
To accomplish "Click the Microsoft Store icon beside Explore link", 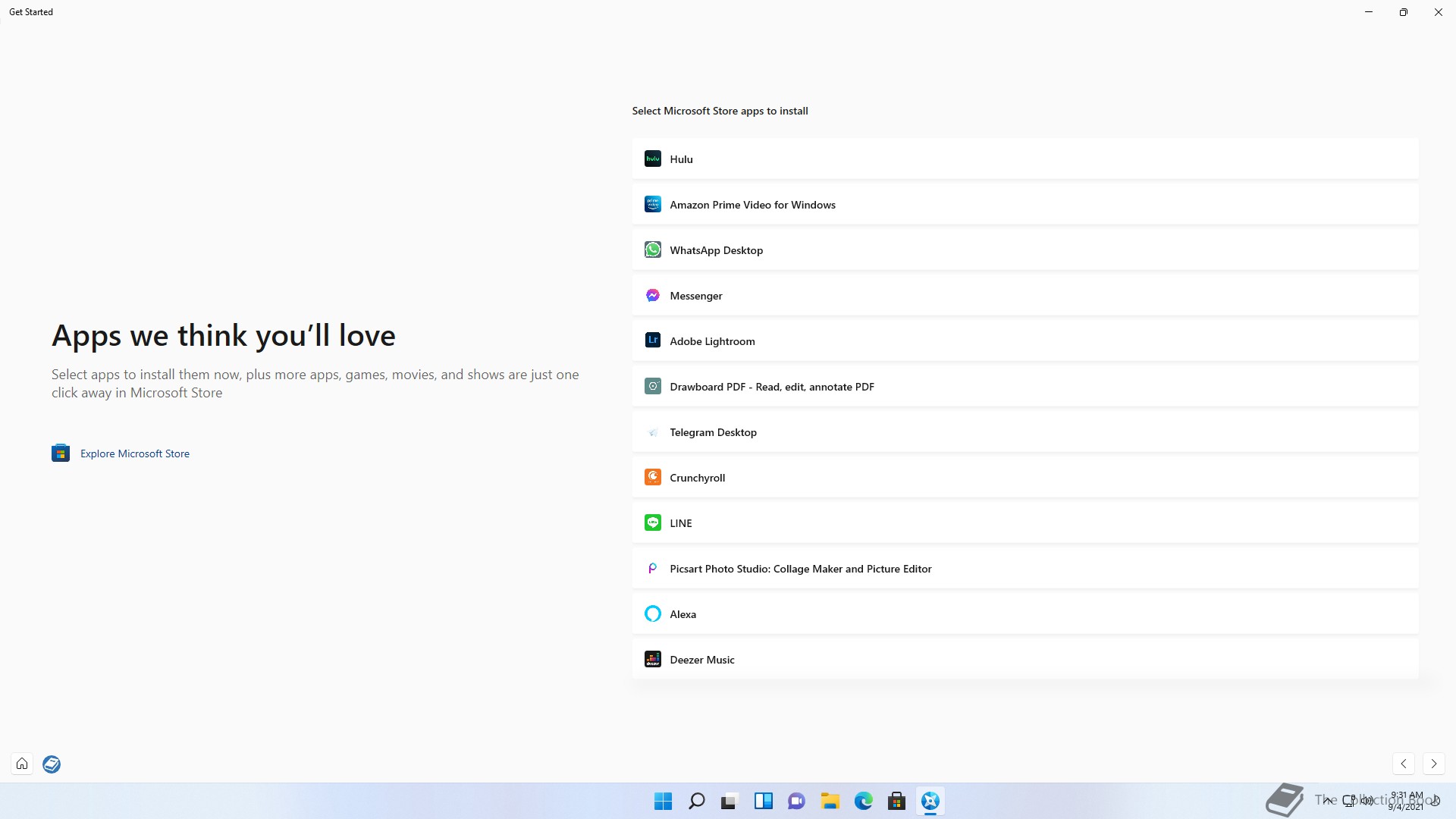I will click(61, 453).
